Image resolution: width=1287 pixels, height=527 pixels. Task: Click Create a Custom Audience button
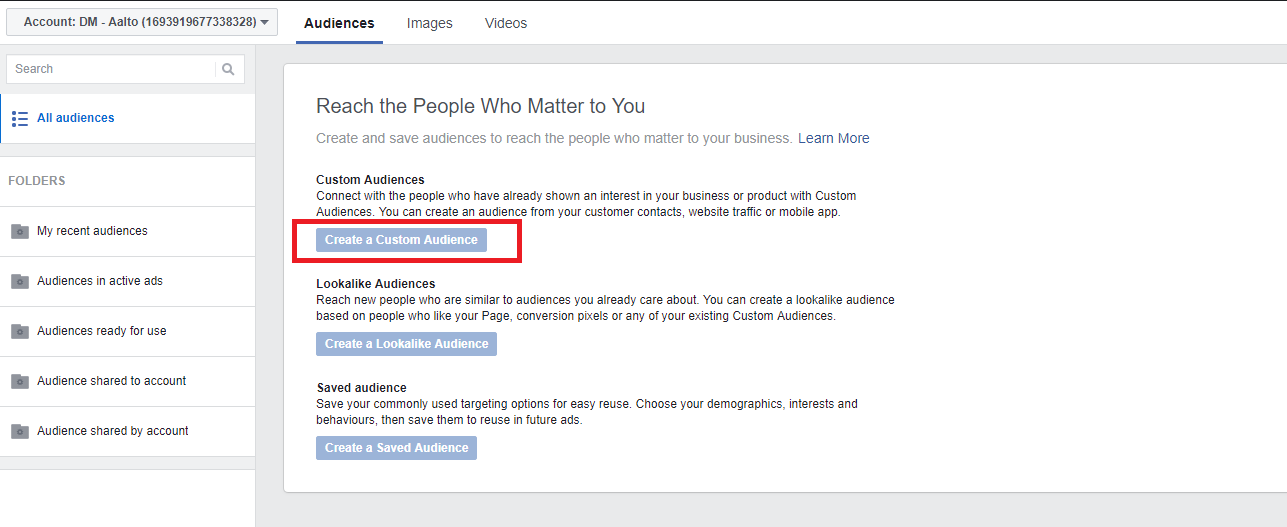click(401, 240)
